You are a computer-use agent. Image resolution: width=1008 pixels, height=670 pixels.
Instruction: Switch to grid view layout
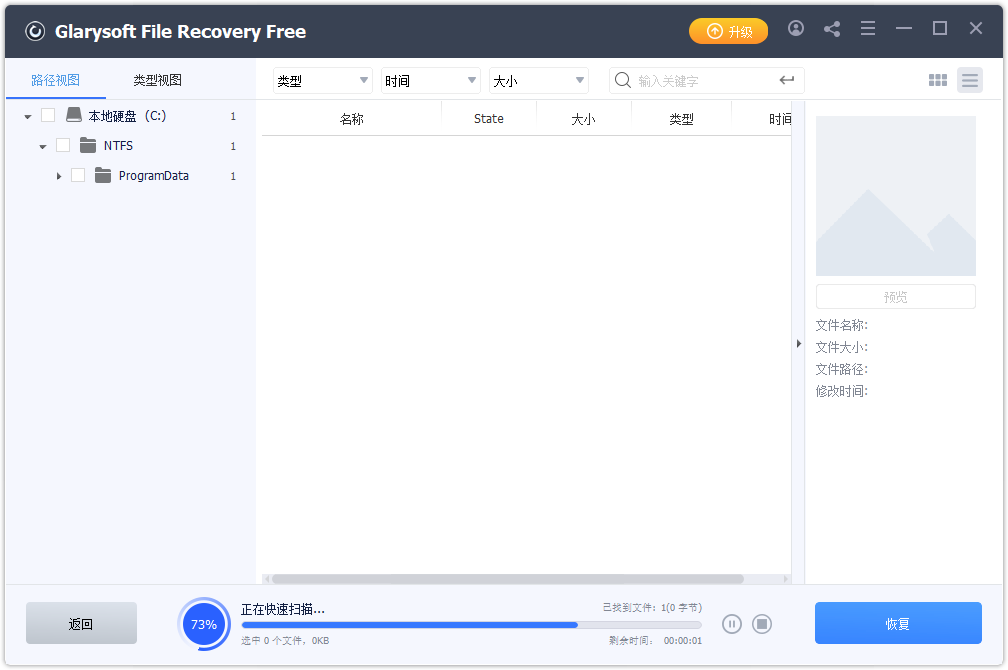(938, 80)
